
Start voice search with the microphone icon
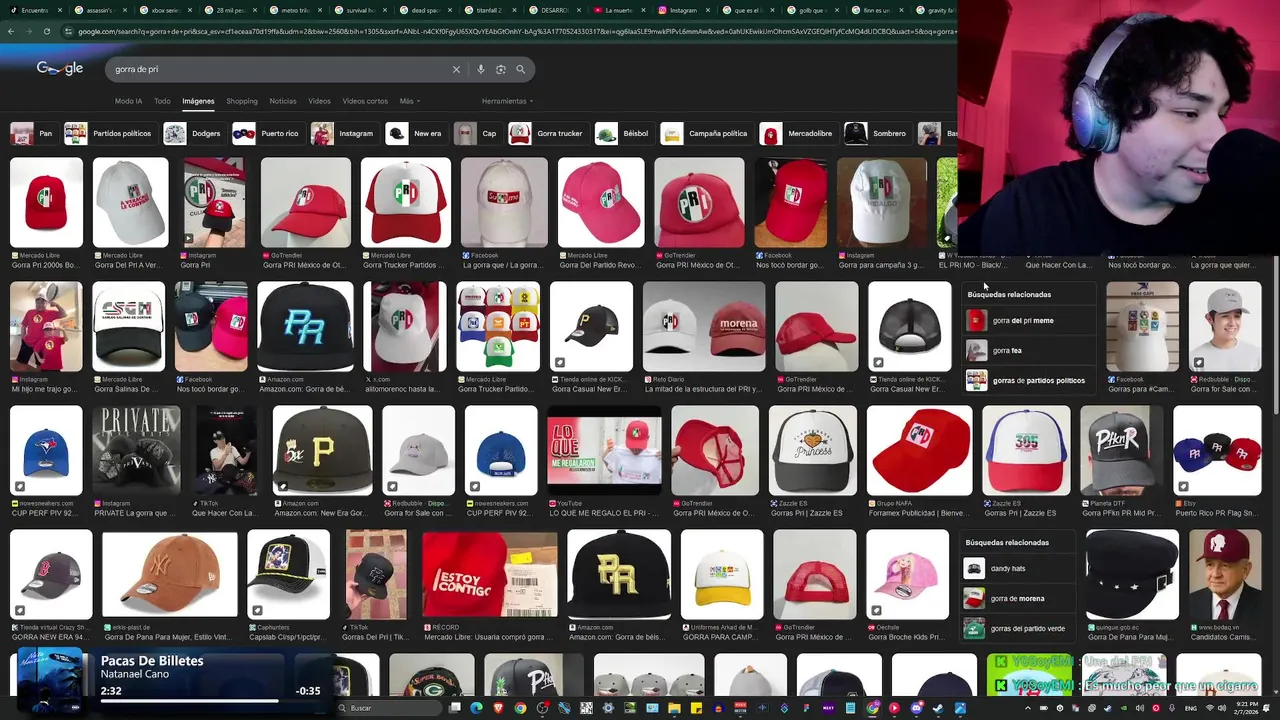click(x=481, y=69)
